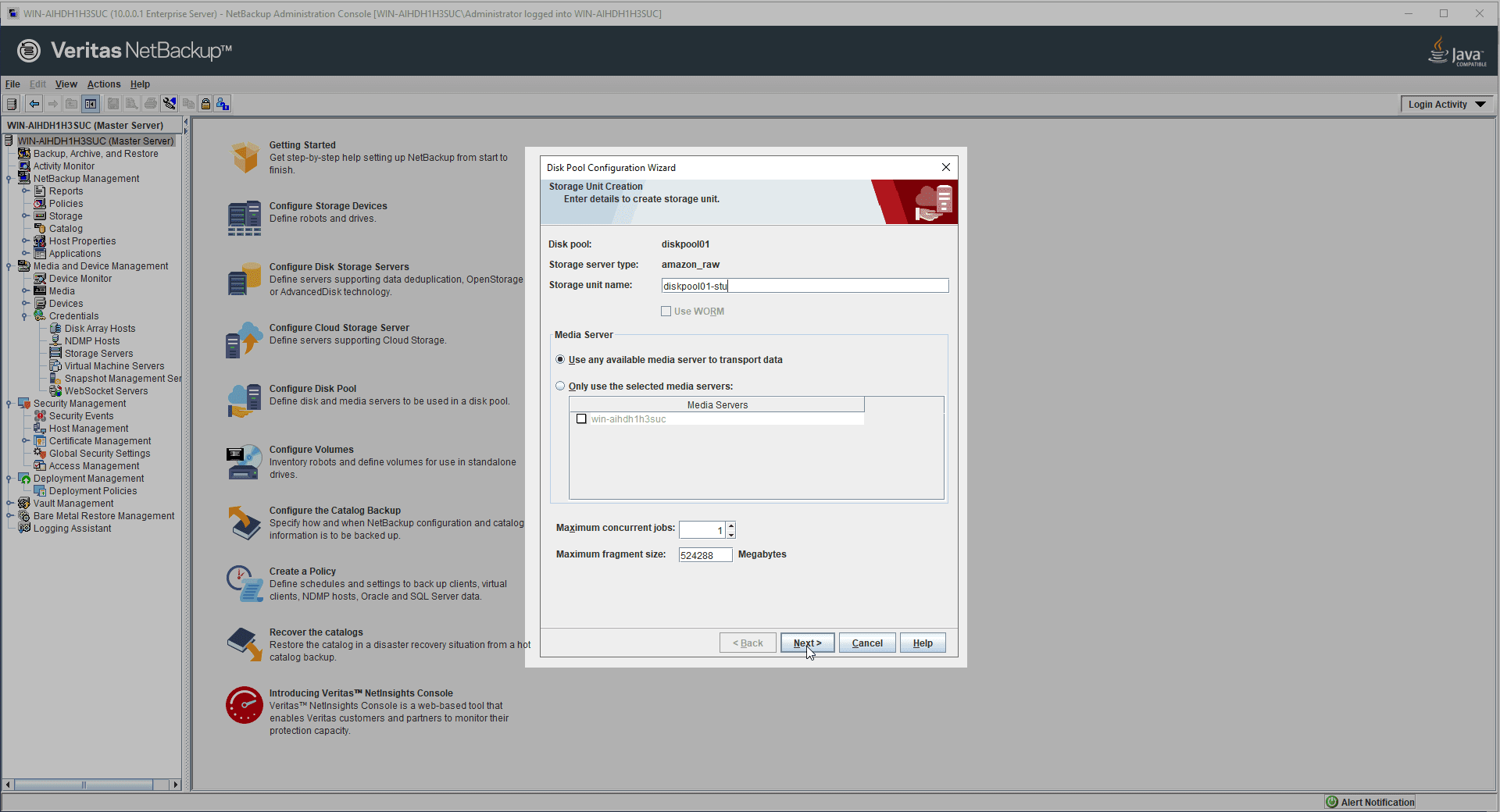Click the Configure the Catalog Backup icon
1500x812 pixels.
coord(245,523)
